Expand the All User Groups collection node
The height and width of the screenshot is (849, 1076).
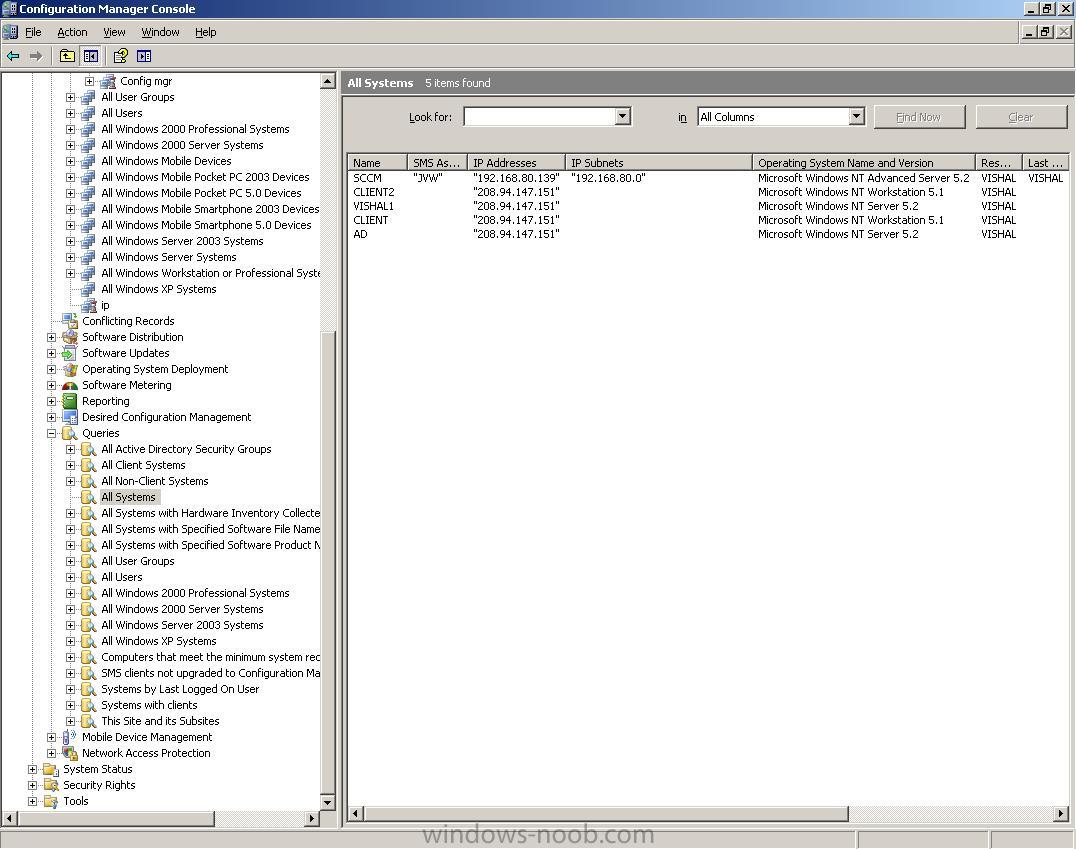(71, 97)
